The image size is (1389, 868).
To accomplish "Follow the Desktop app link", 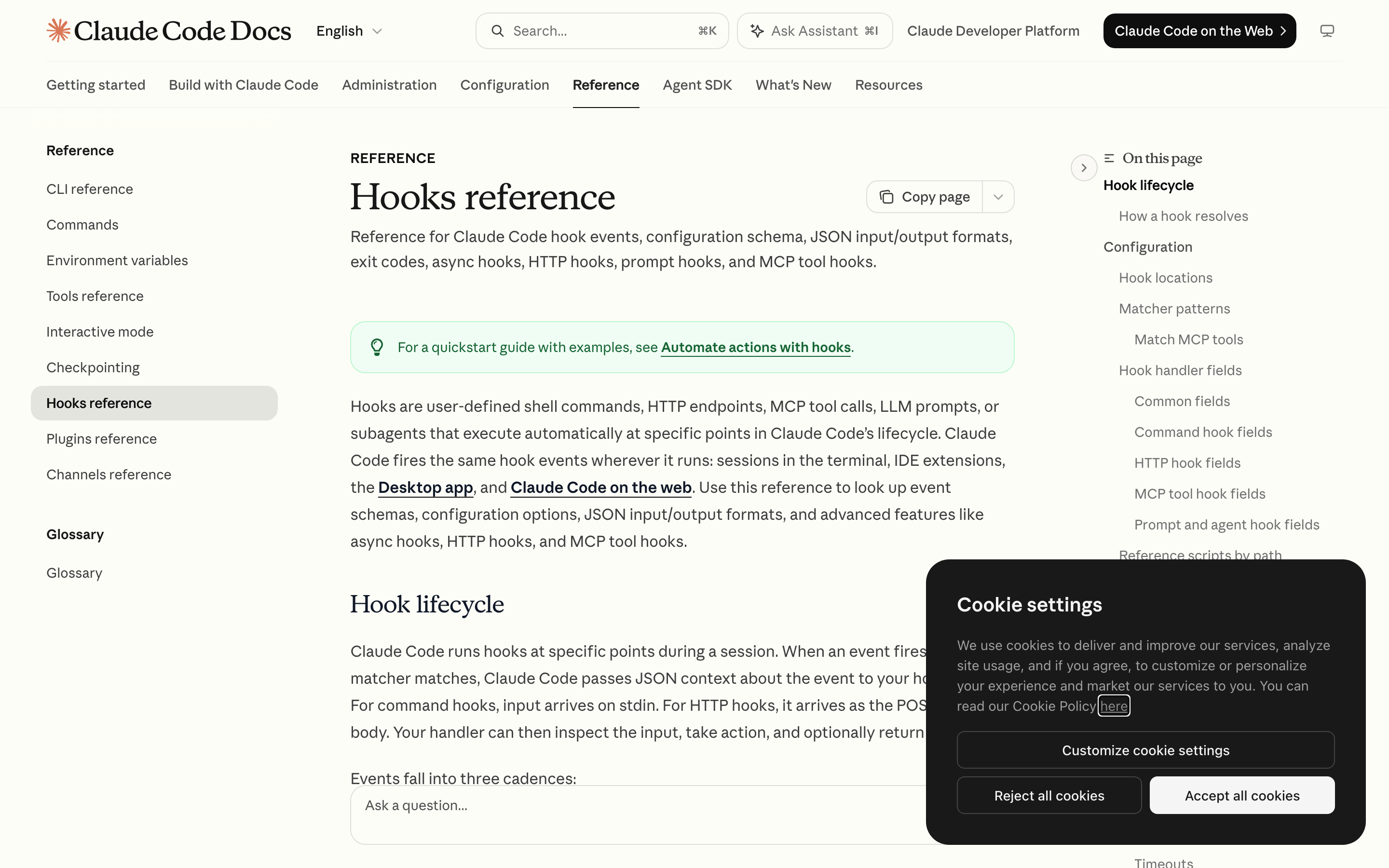I will (x=425, y=488).
